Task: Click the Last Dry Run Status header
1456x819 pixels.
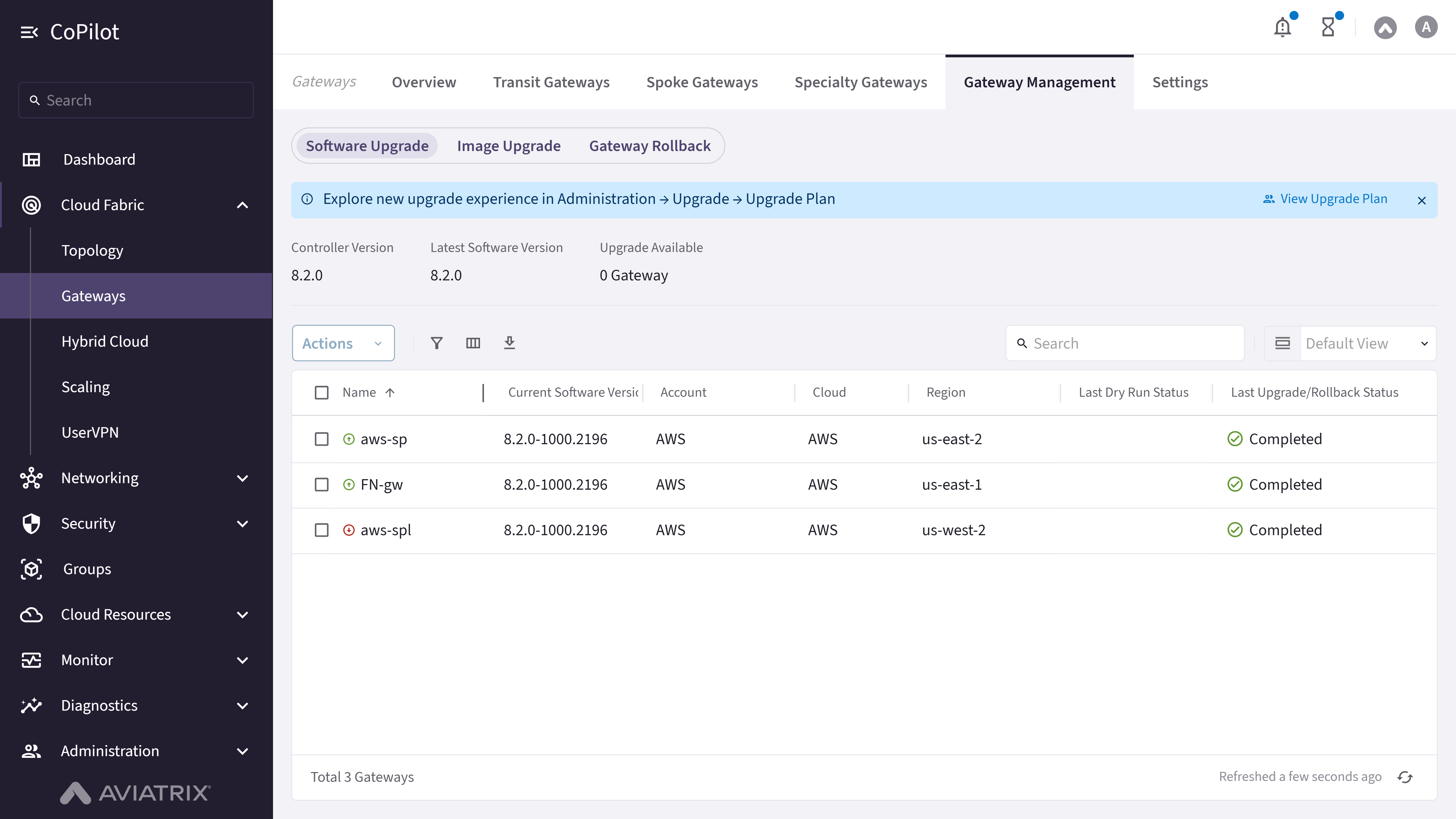Action: click(x=1133, y=393)
